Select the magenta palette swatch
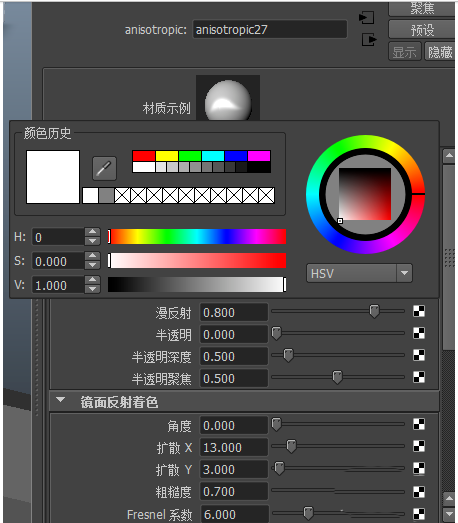Viewport: 458px width, 523px height. 259,156
